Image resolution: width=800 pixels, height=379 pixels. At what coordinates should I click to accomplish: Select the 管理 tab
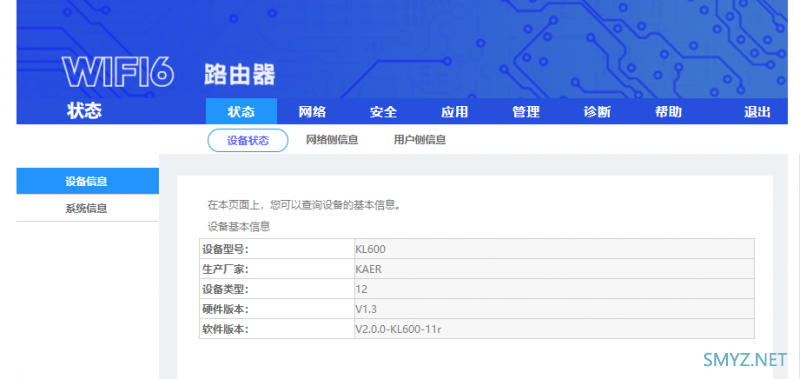[x=526, y=112]
